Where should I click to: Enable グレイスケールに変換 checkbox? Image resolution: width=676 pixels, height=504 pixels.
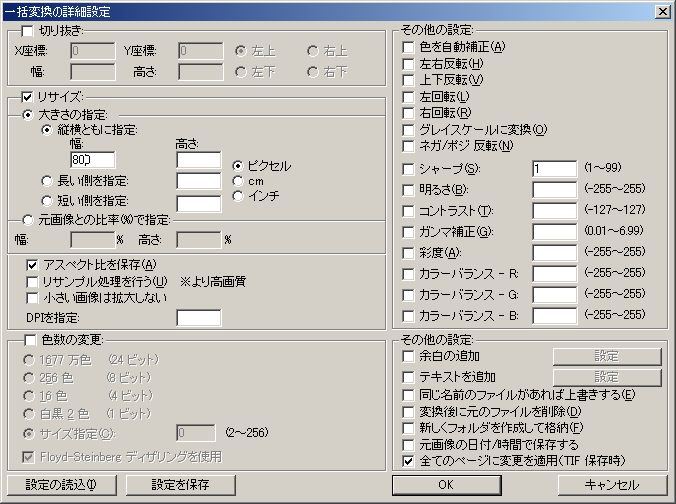point(408,130)
